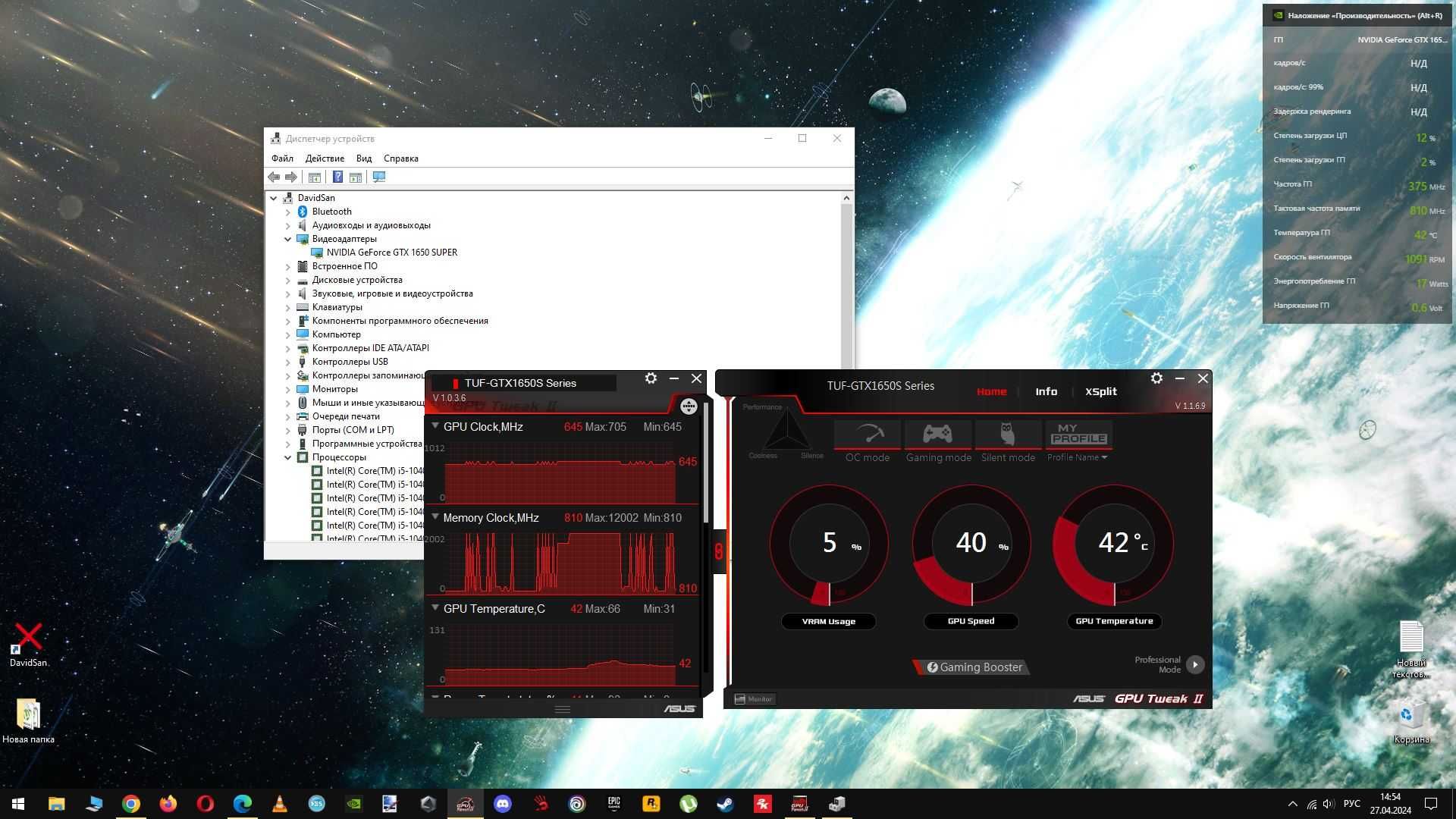Viewport: 1456px width, 819px height.
Task: Open Professional Mode with the arrow button
Action: (1195, 664)
